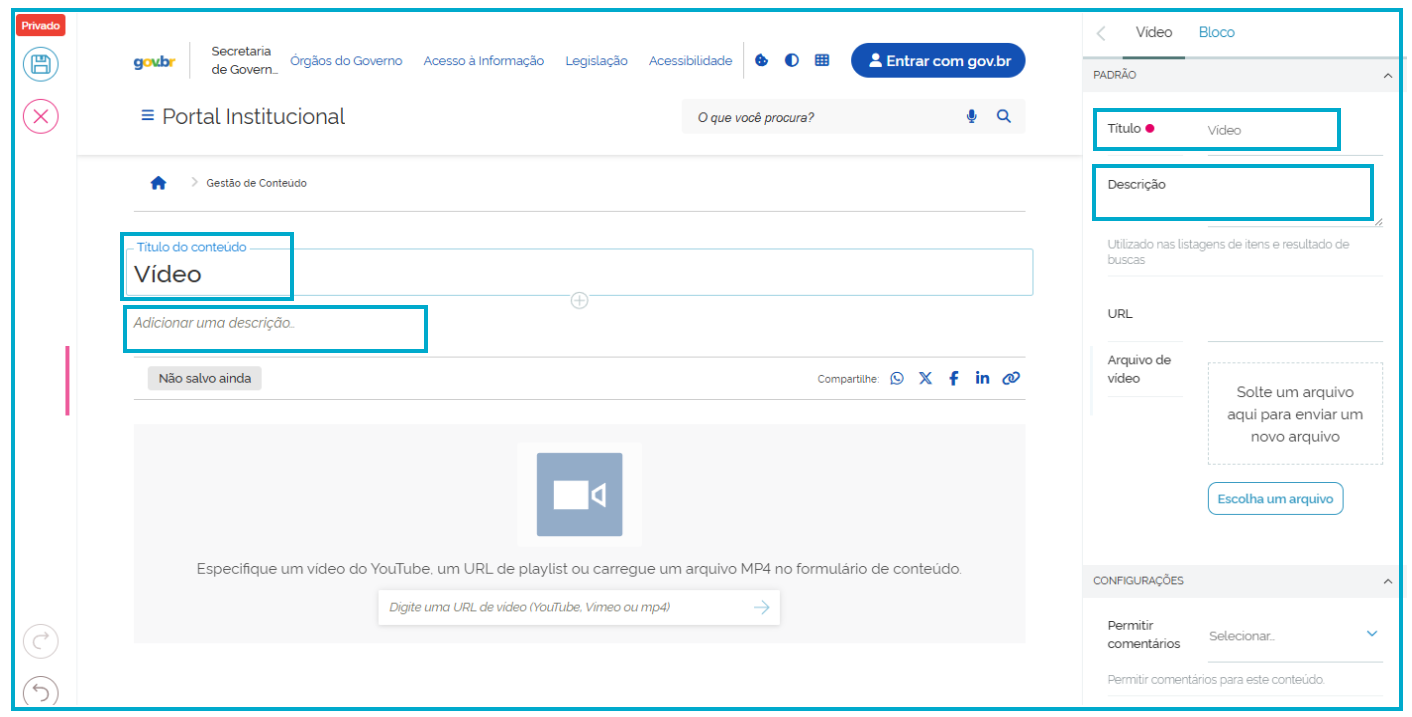Collapse the PADRÃO section
The height and width of the screenshot is (717, 1412).
[1387, 75]
